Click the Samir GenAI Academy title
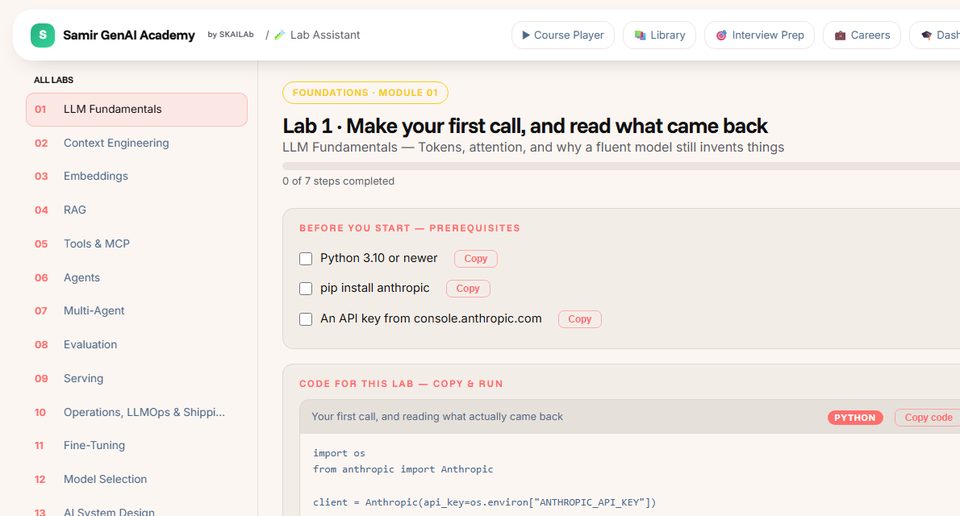The image size is (960, 516). click(129, 36)
